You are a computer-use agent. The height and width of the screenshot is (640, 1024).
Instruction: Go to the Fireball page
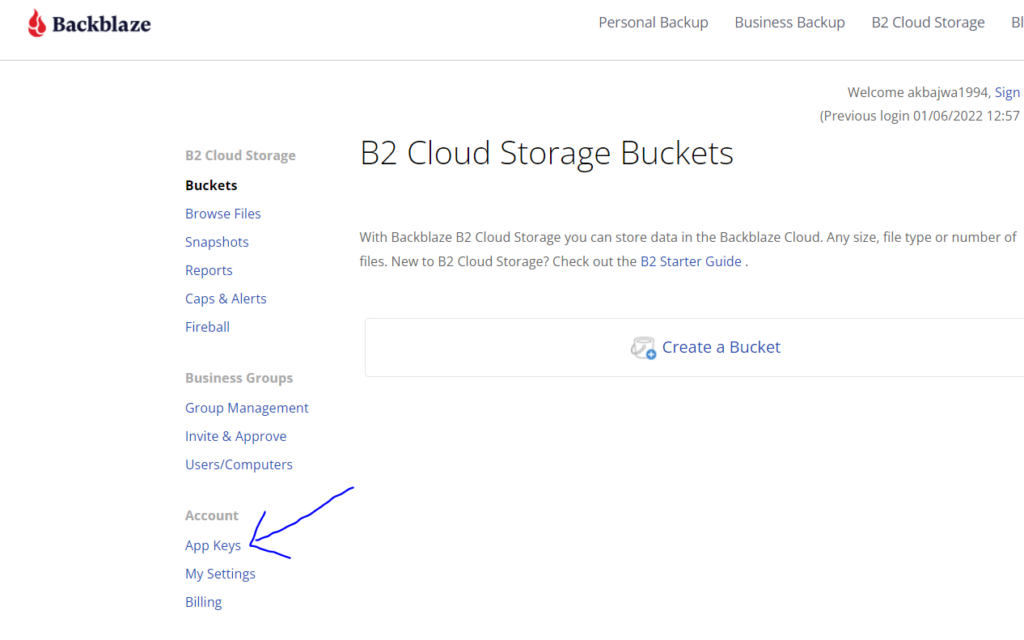207,327
